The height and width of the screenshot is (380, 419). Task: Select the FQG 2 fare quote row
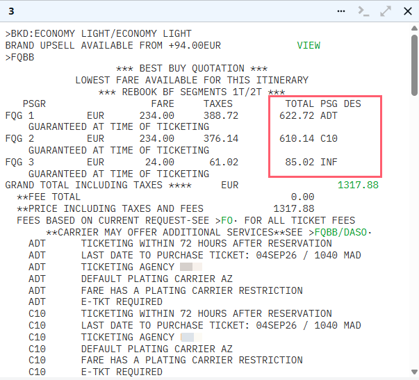[x=171, y=139]
